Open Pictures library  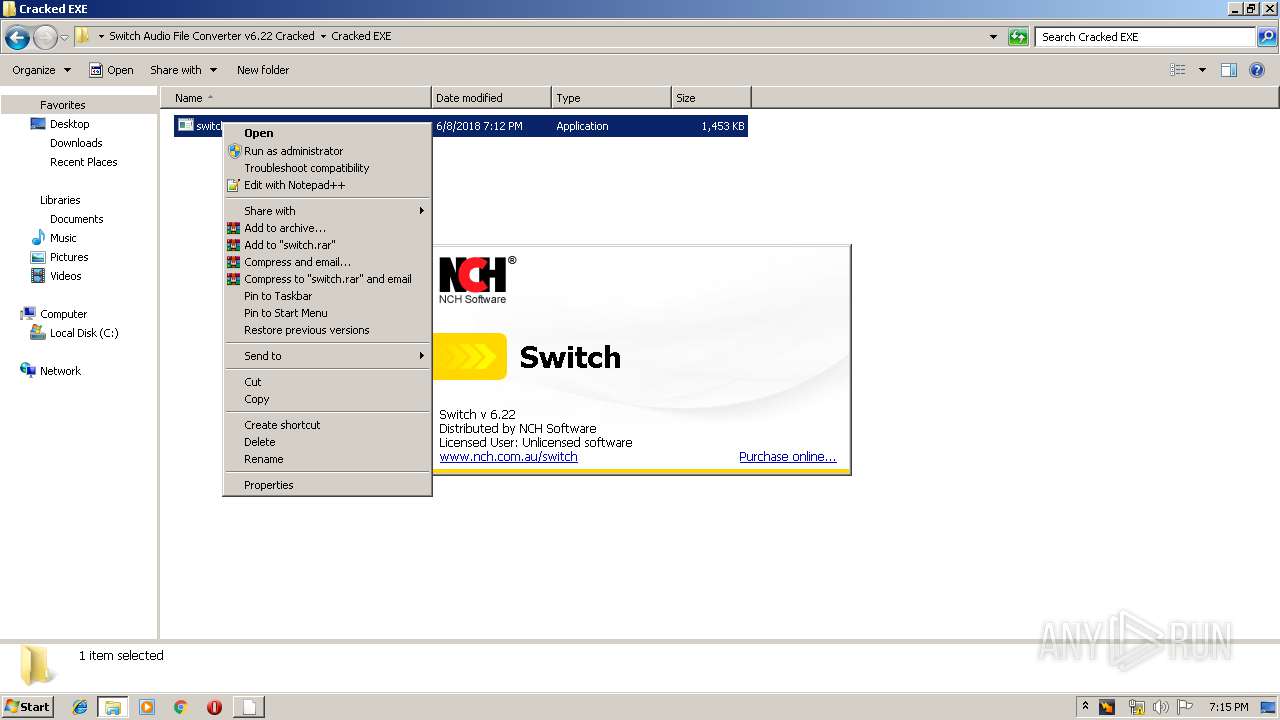(69, 257)
